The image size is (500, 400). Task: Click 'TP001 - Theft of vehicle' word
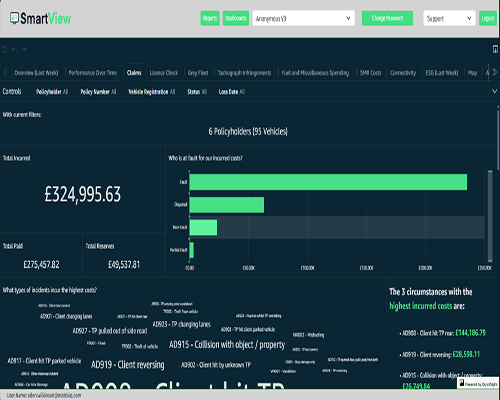tap(140, 346)
